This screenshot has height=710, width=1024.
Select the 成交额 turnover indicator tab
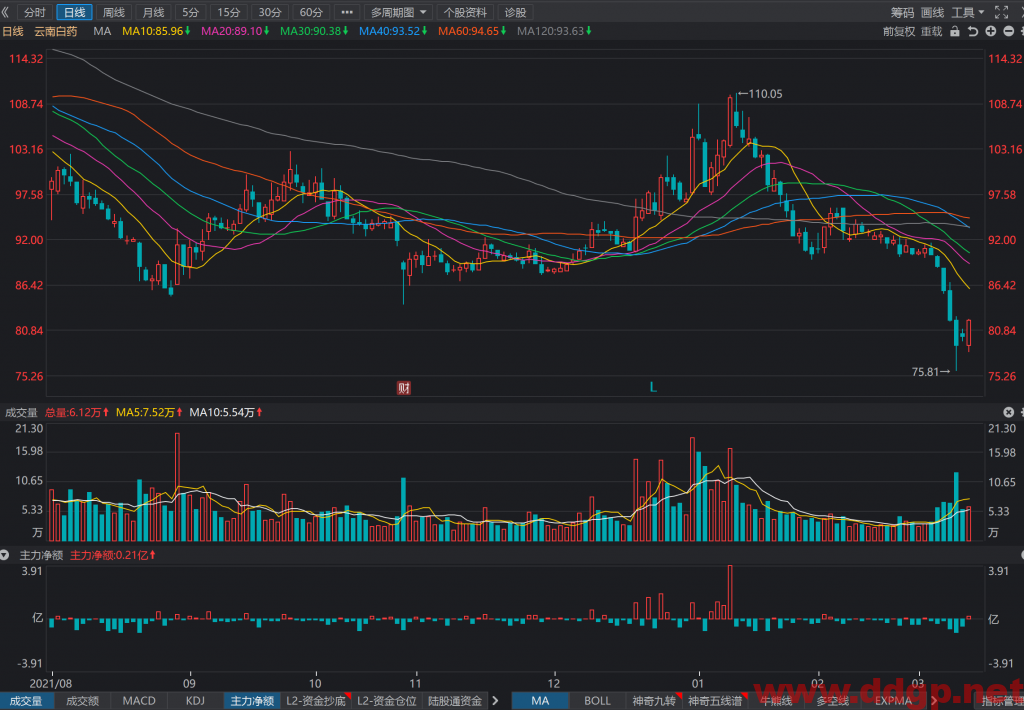(82, 701)
